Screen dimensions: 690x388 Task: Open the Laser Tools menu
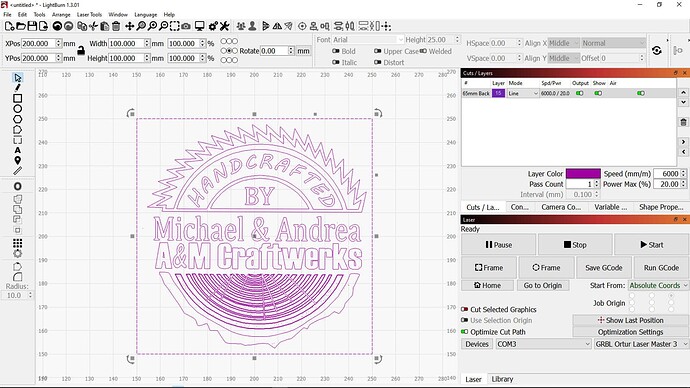coord(89,15)
